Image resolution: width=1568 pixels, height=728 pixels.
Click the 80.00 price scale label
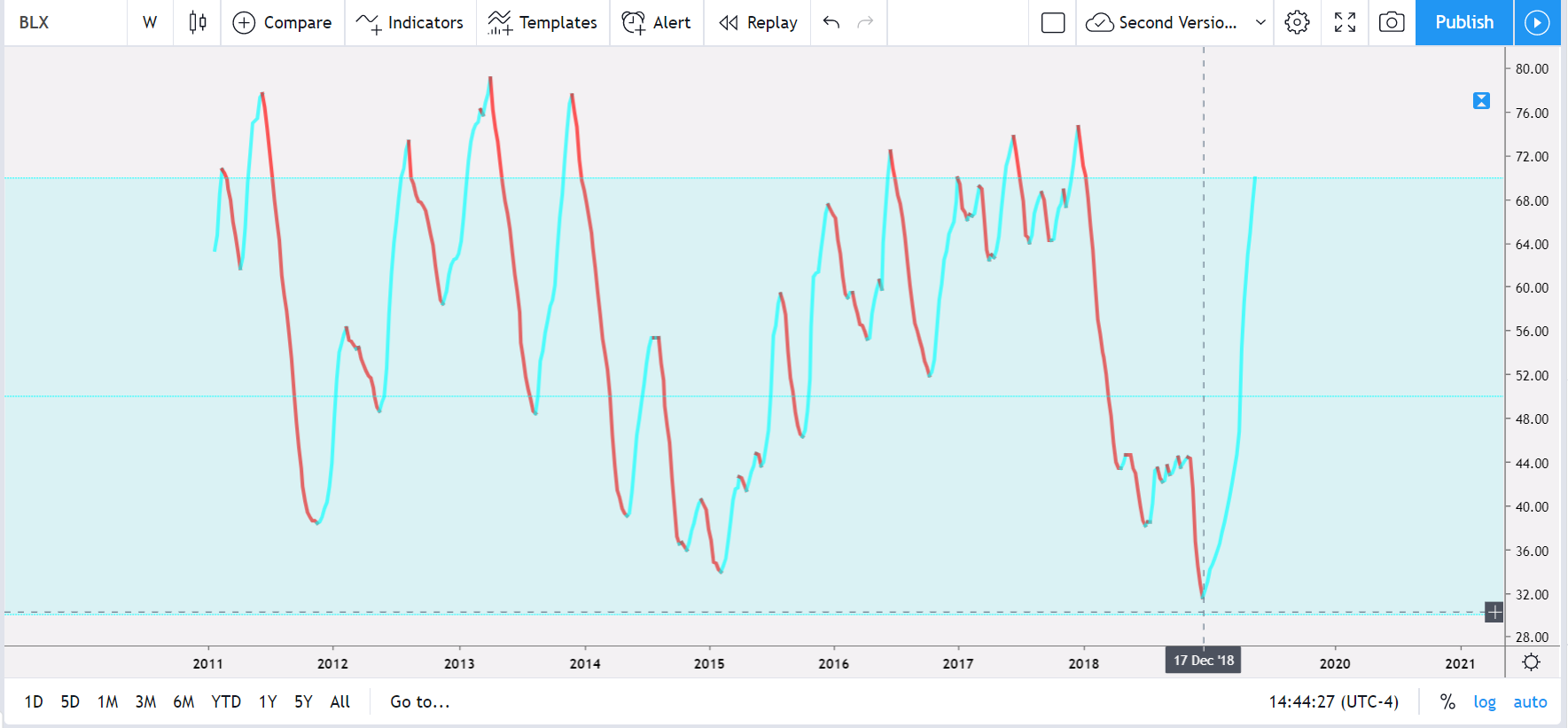[x=1532, y=69]
